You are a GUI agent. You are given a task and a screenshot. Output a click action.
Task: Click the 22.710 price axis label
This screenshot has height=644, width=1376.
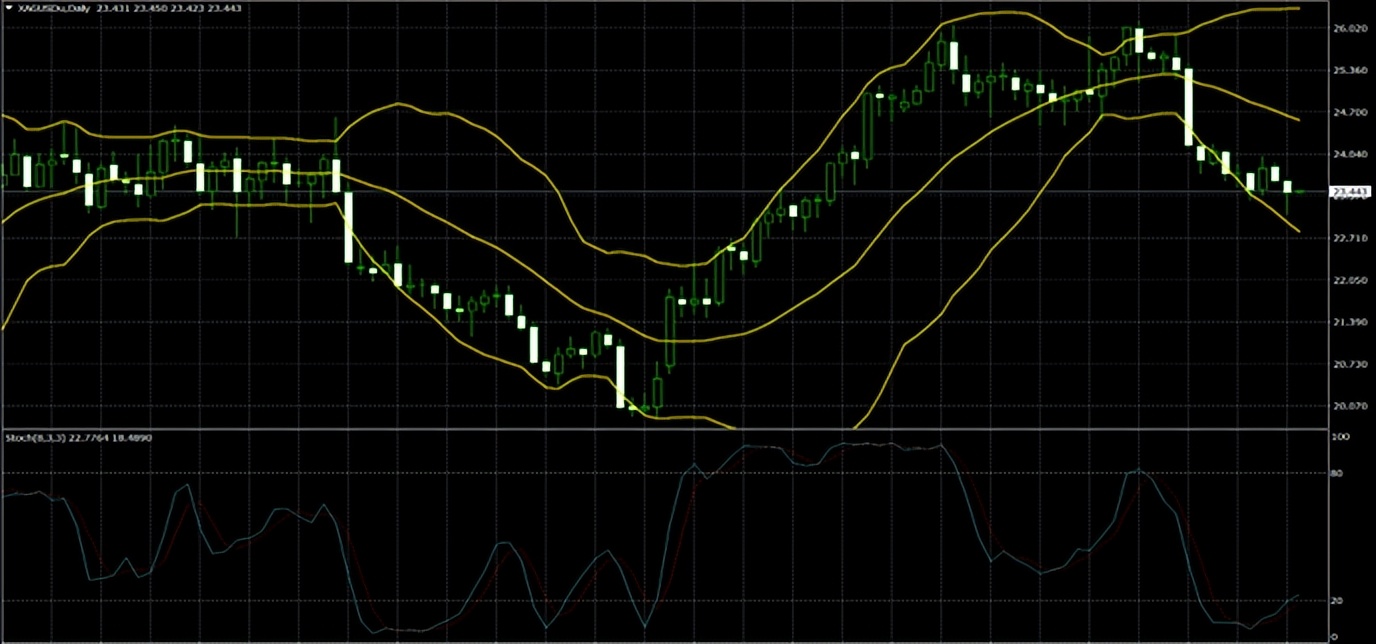click(x=1349, y=238)
